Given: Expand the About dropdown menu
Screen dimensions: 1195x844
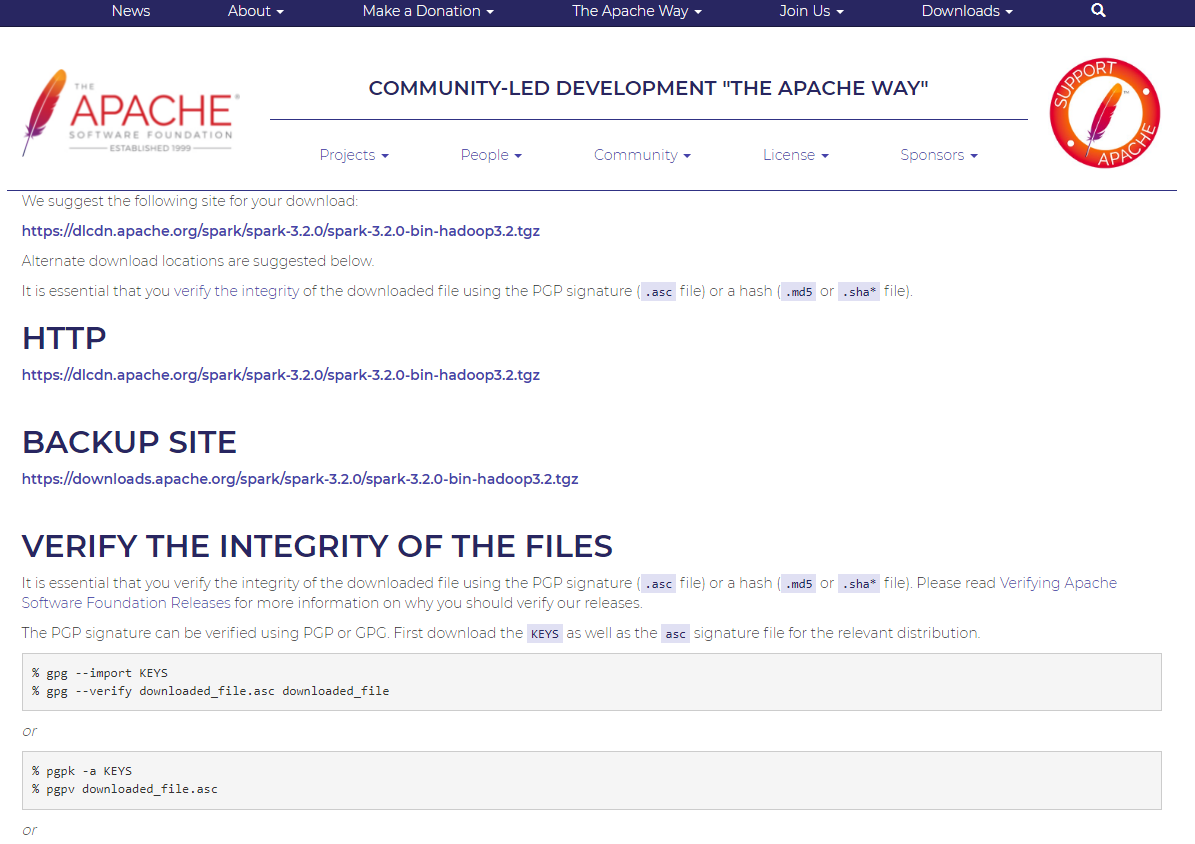Looking at the screenshot, I should click(255, 11).
